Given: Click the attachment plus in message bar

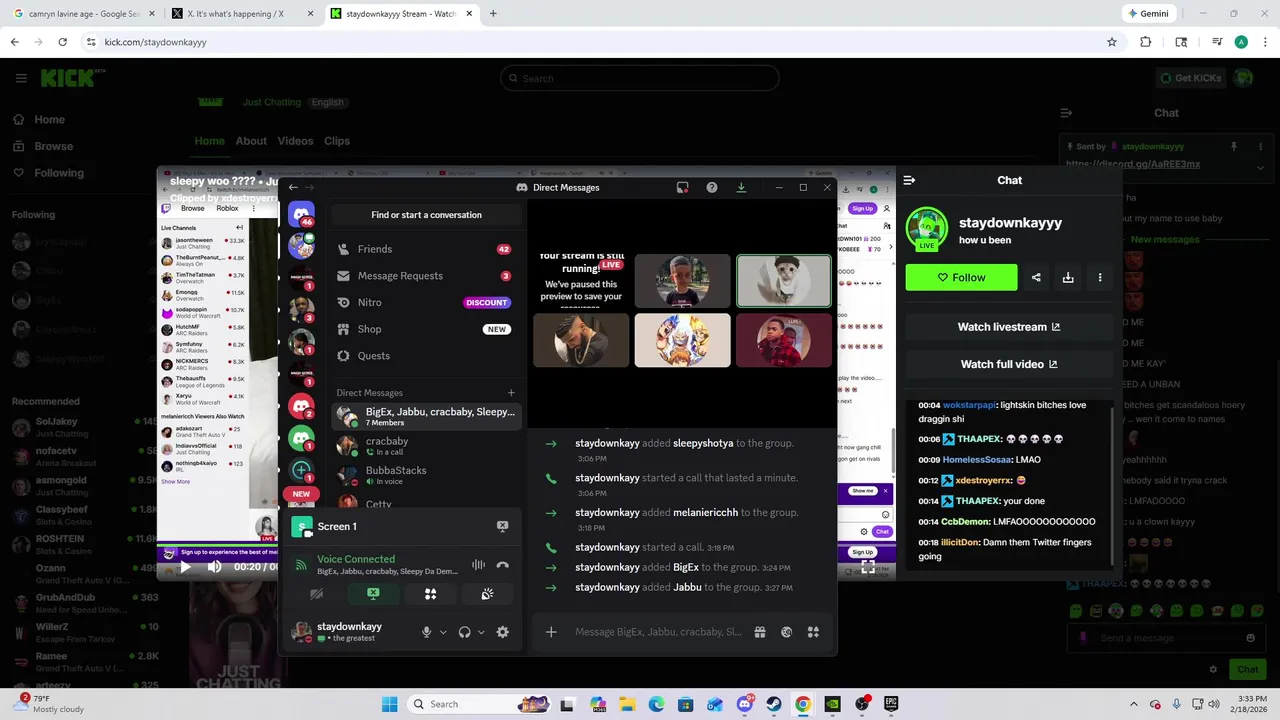Looking at the screenshot, I should (551, 632).
